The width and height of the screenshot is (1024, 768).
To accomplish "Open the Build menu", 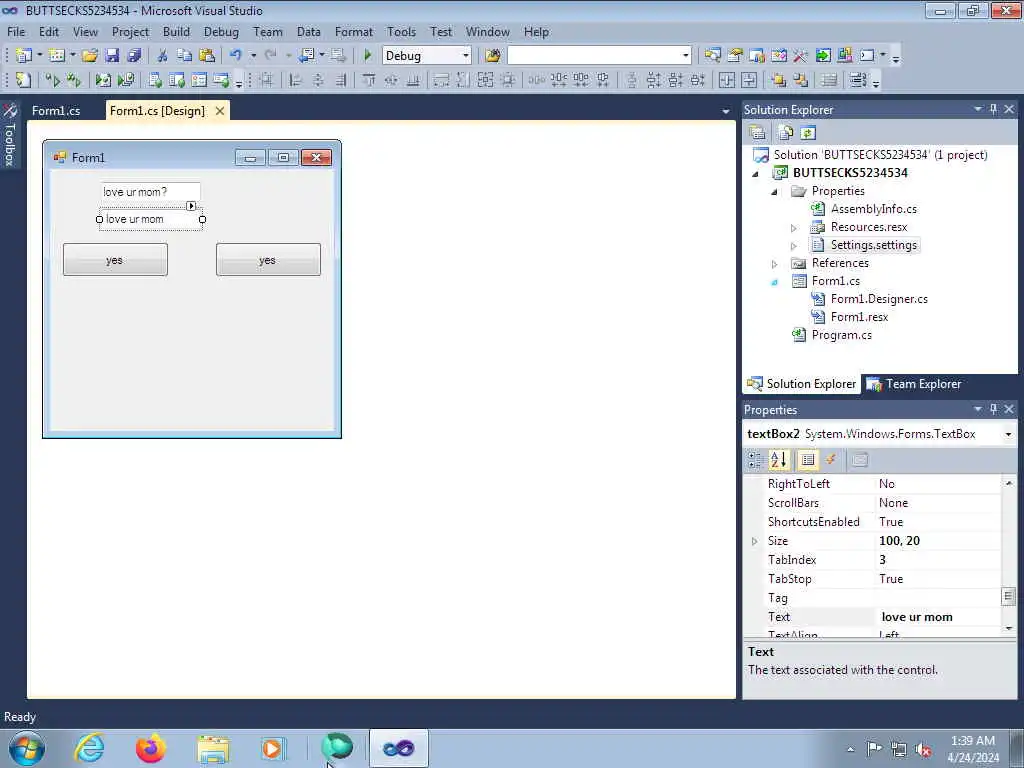I will click(x=176, y=31).
